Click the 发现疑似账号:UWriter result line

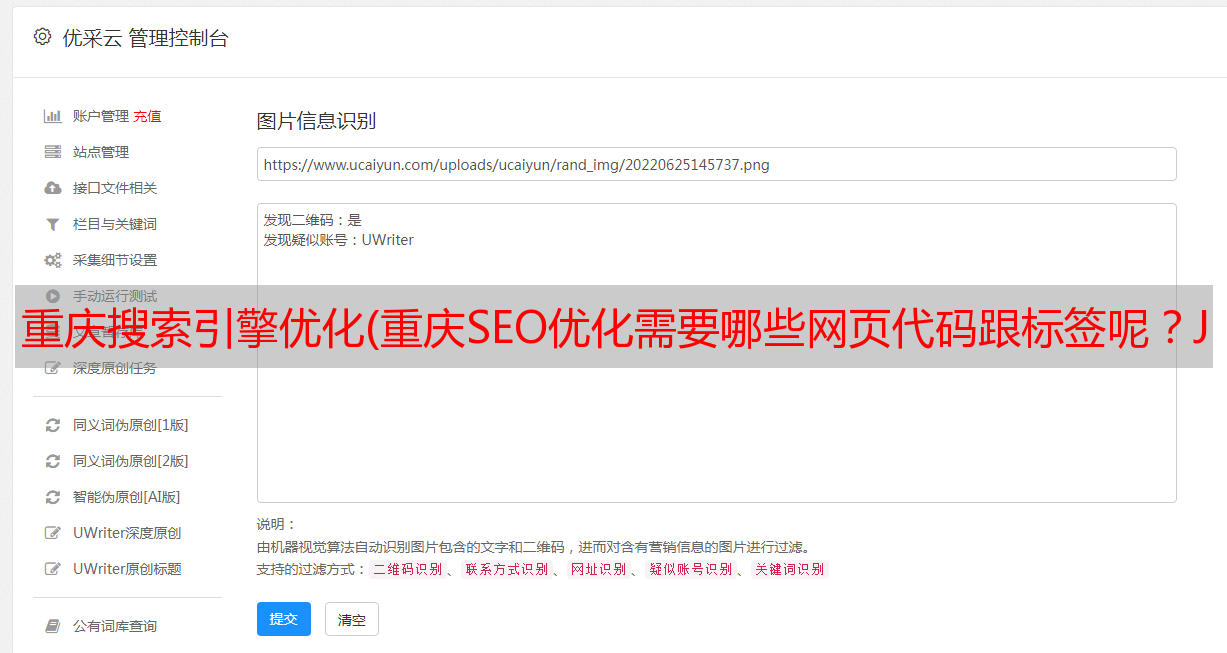pyautogui.click(x=338, y=240)
